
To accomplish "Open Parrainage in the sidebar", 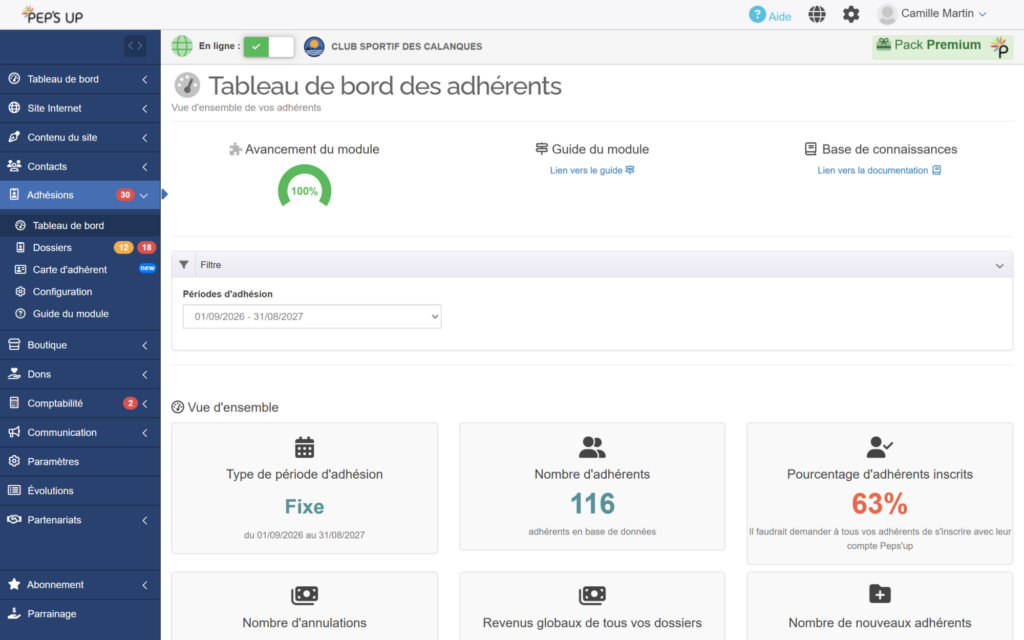I will click(80, 614).
